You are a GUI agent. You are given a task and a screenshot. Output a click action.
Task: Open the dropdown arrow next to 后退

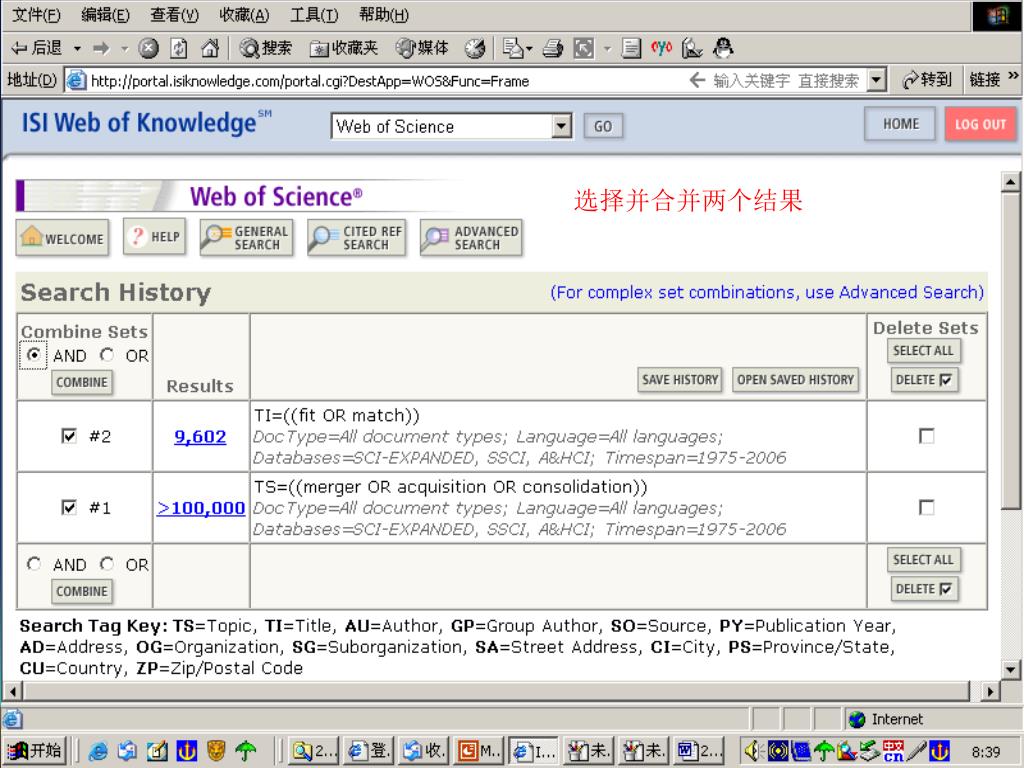[x=77, y=48]
